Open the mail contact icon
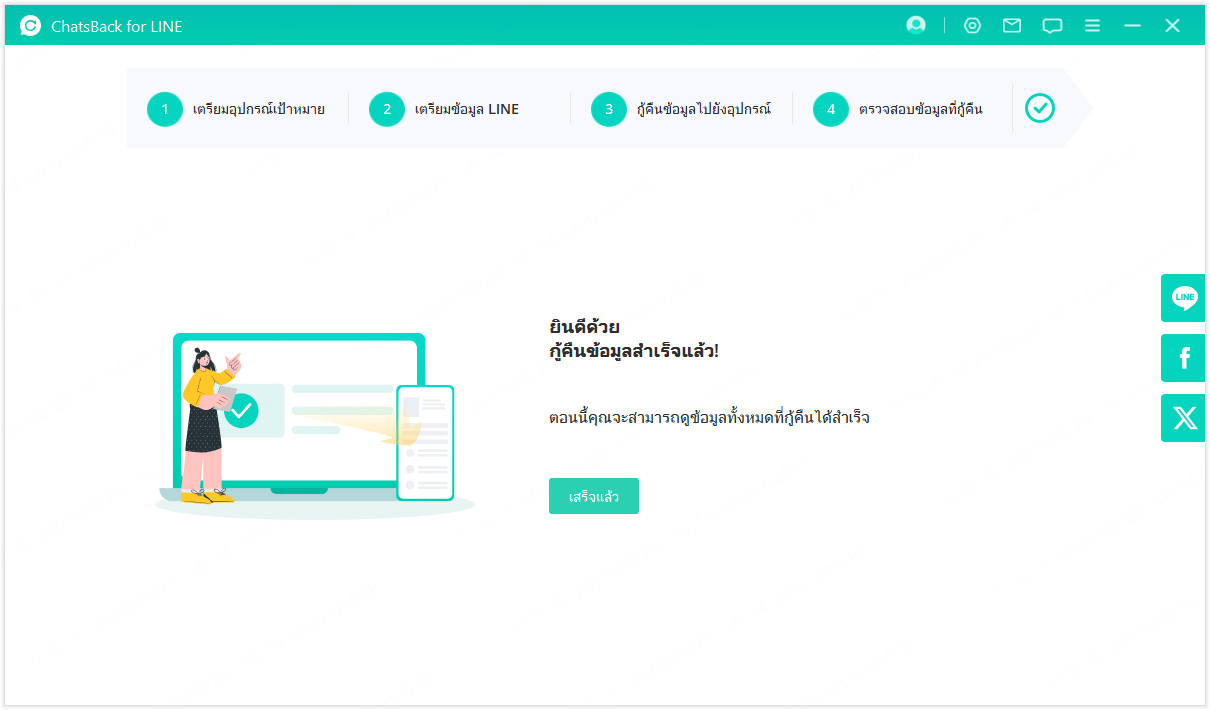 click(x=1012, y=26)
